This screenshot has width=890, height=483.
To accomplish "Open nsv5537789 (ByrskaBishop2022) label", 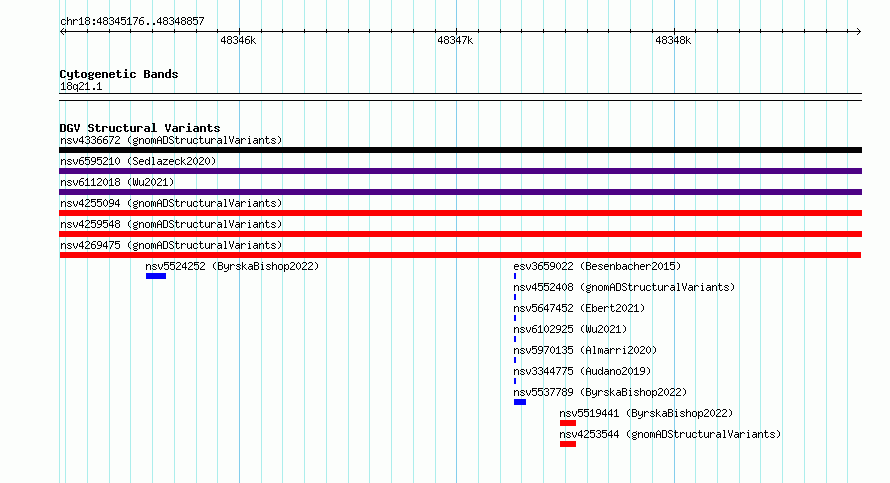I will coord(600,392).
